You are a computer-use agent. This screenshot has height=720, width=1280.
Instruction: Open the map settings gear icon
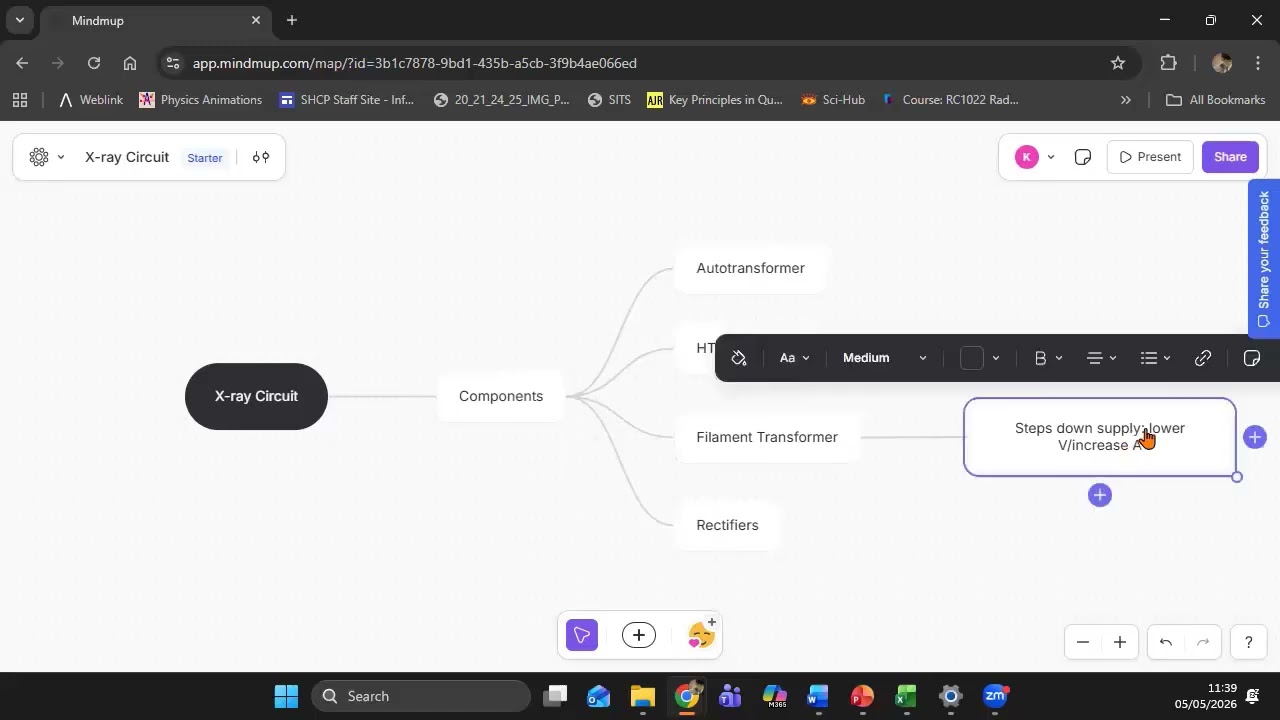[x=39, y=157]
